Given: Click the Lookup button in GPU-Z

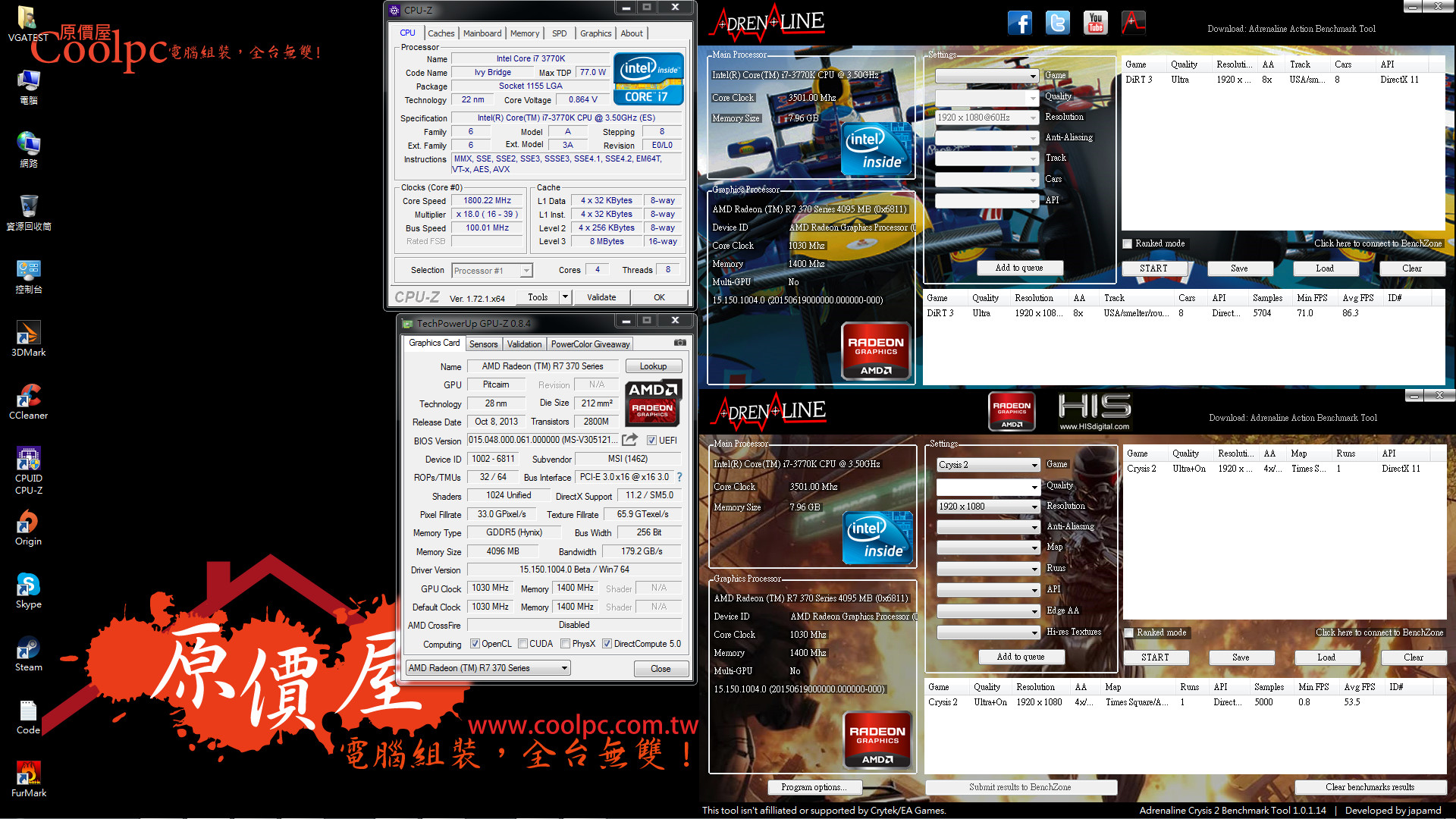Looking at the screenshot, I should [x=653, y=366].
